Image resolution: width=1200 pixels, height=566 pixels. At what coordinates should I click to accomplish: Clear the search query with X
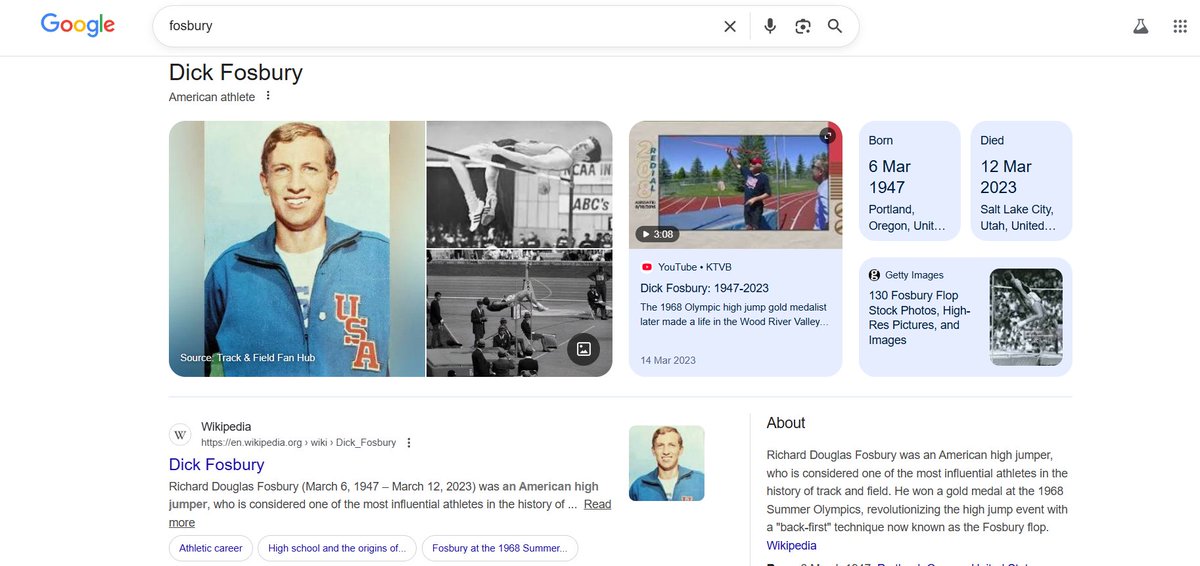(x=730, y=27)
